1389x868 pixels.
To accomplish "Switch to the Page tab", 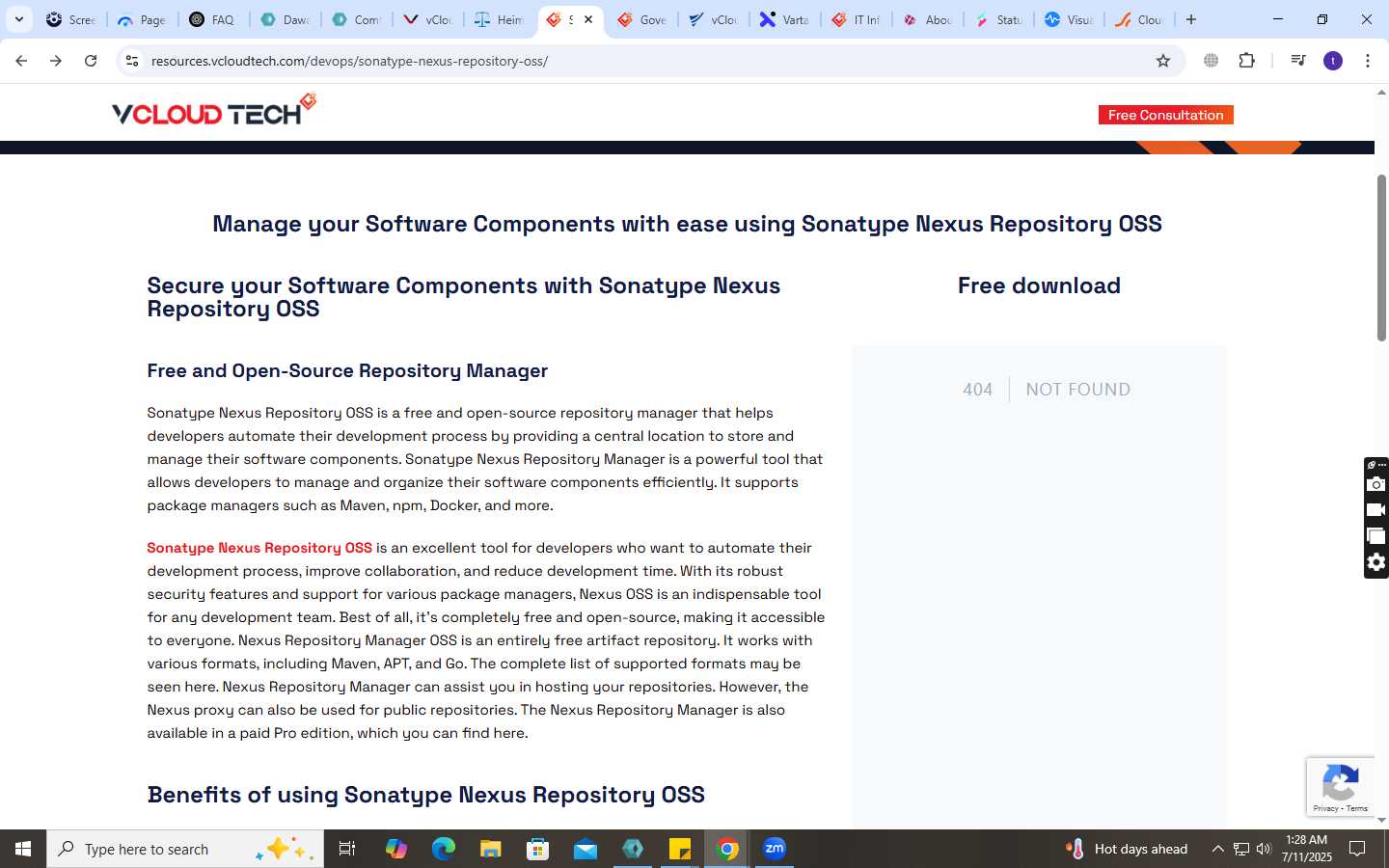I will (142, 19).
